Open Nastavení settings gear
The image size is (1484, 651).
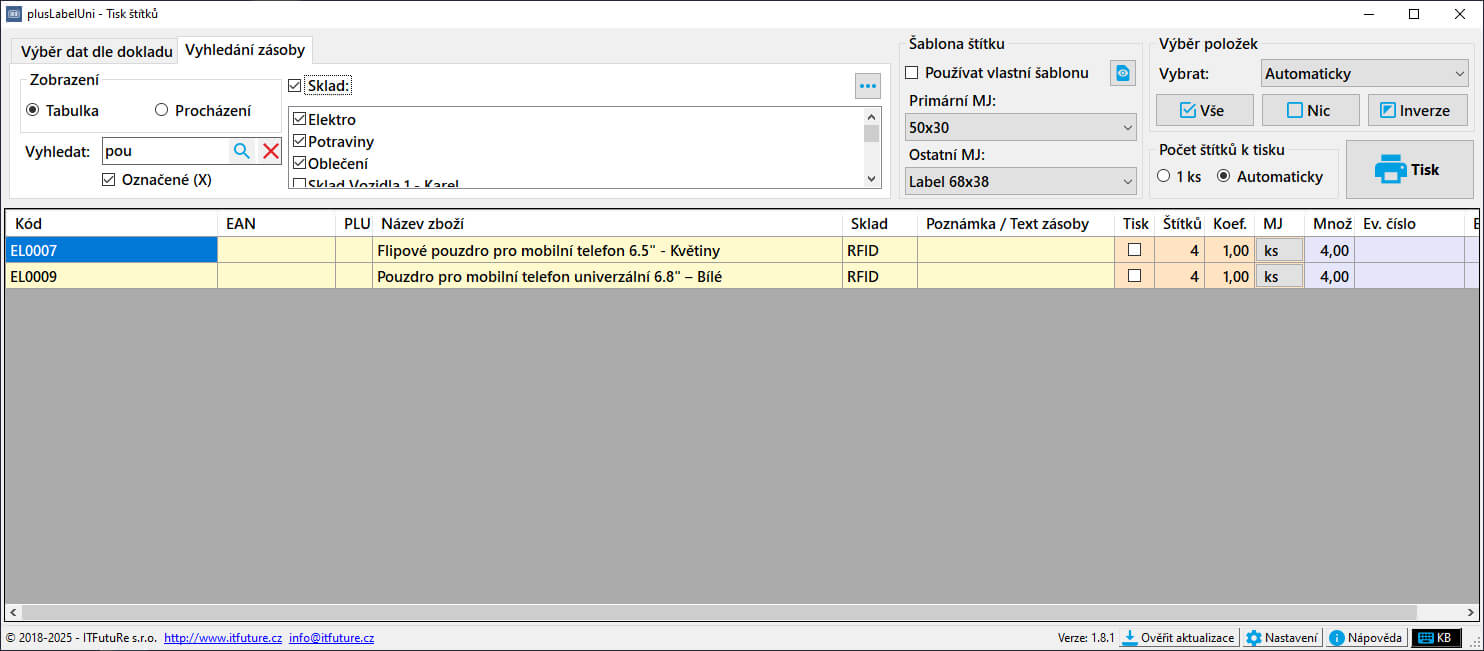point(1281,638)
